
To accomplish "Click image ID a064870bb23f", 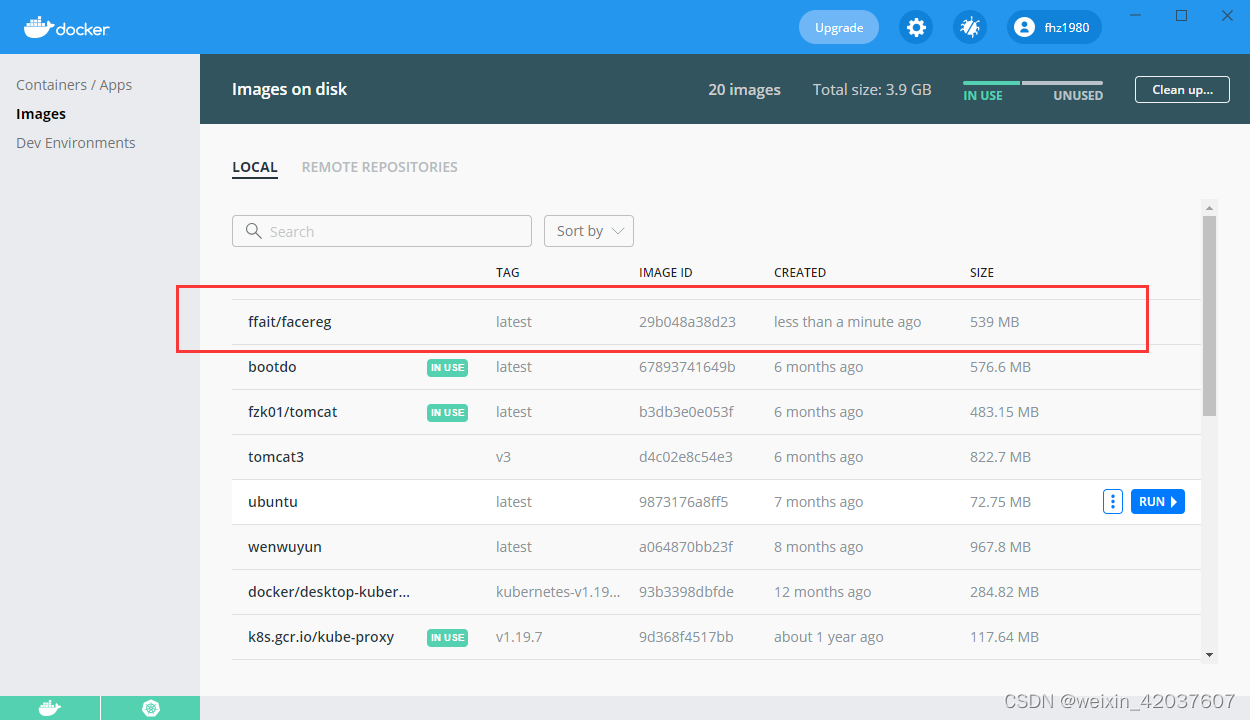I will coord(686,547).
